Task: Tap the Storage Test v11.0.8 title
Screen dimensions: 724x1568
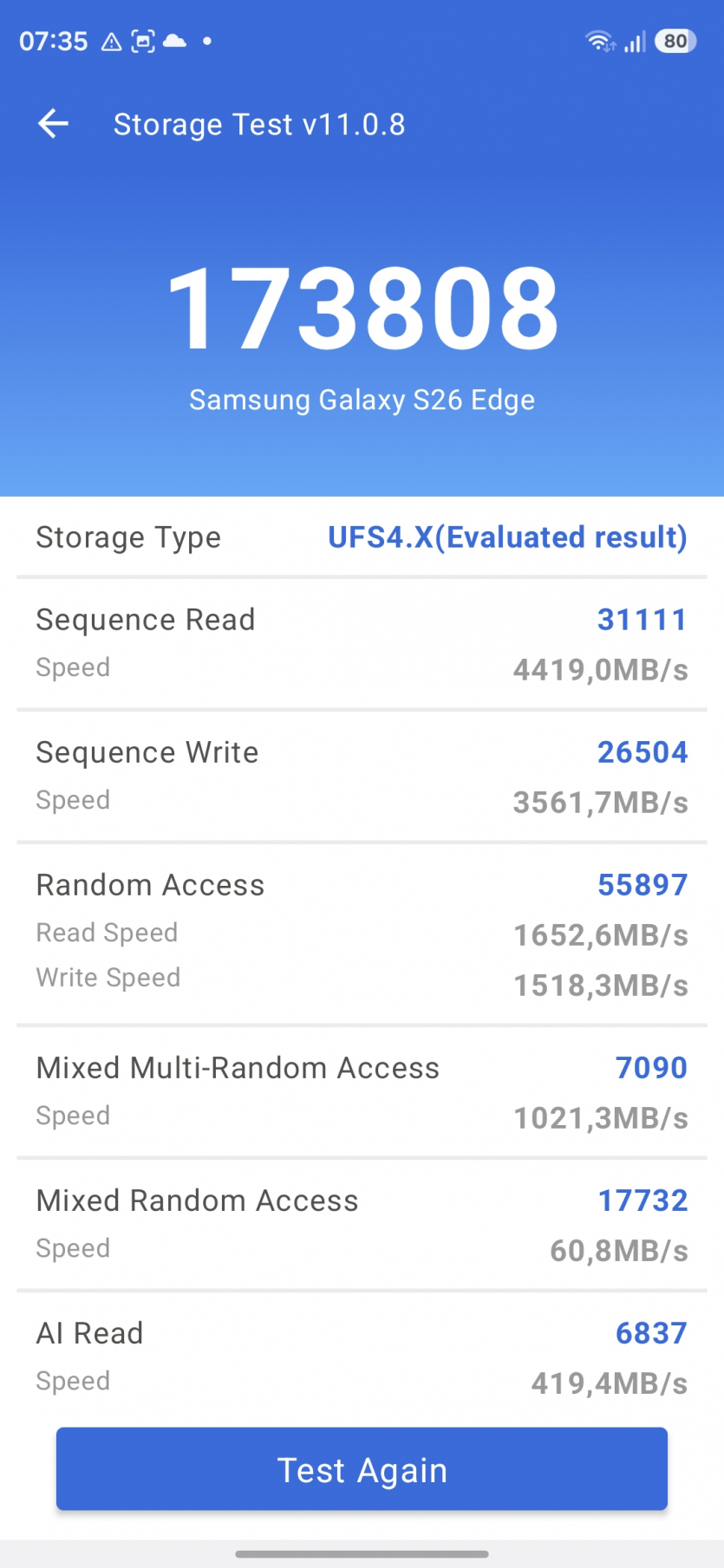Action: 259,125
